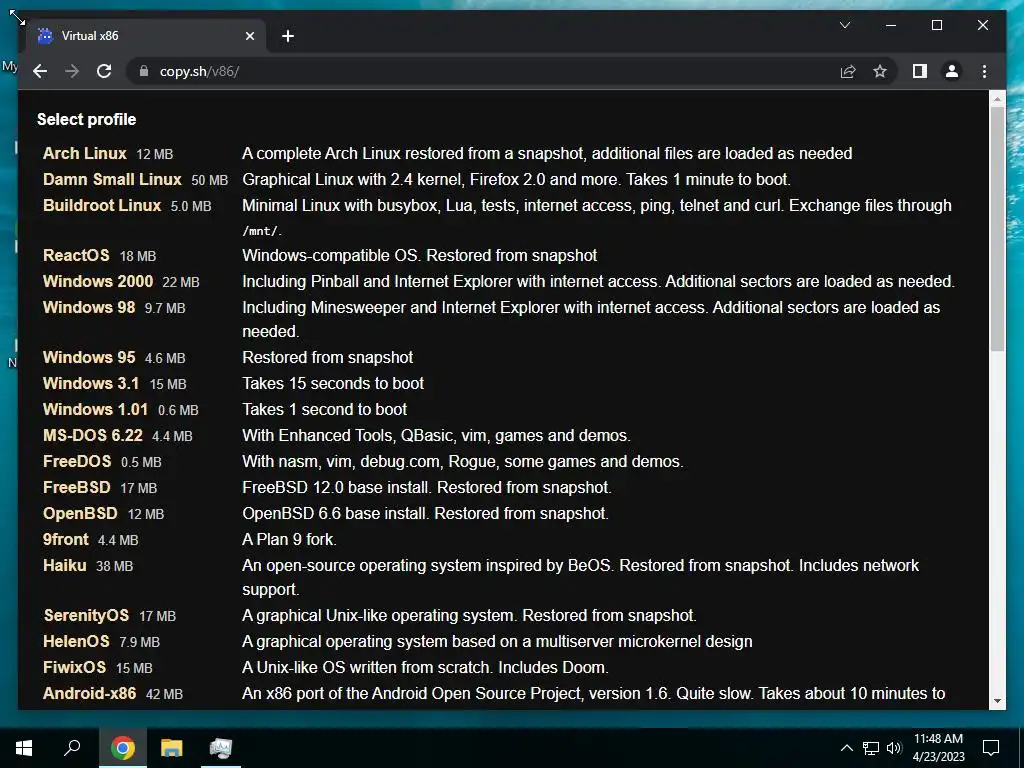This screenshot has width=1024, height=768.
Task: Open Chrome profile avatar icon
Action: (x=952, y=71)
